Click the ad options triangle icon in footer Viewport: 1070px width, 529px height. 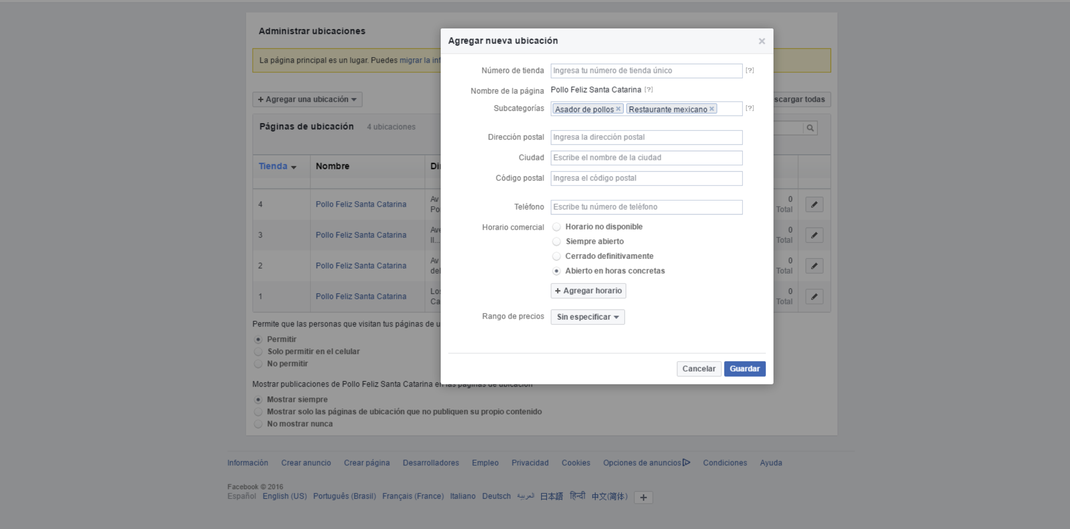click(x=686, y=463)
